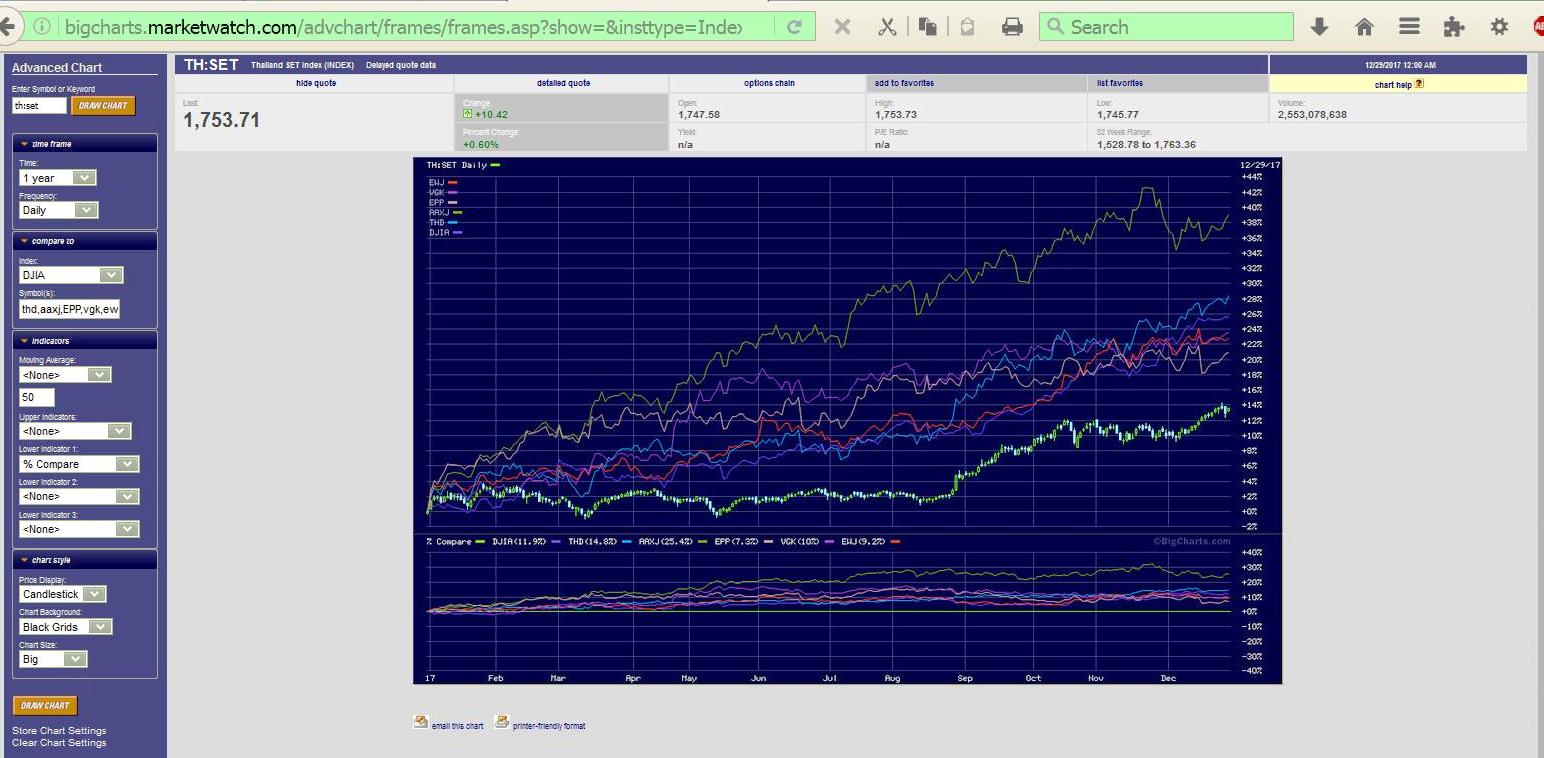The height and width of the screenshot is (758, 1544).
Task: Click the search magnifier icon in search box
Action: (x=1054, y=27)
